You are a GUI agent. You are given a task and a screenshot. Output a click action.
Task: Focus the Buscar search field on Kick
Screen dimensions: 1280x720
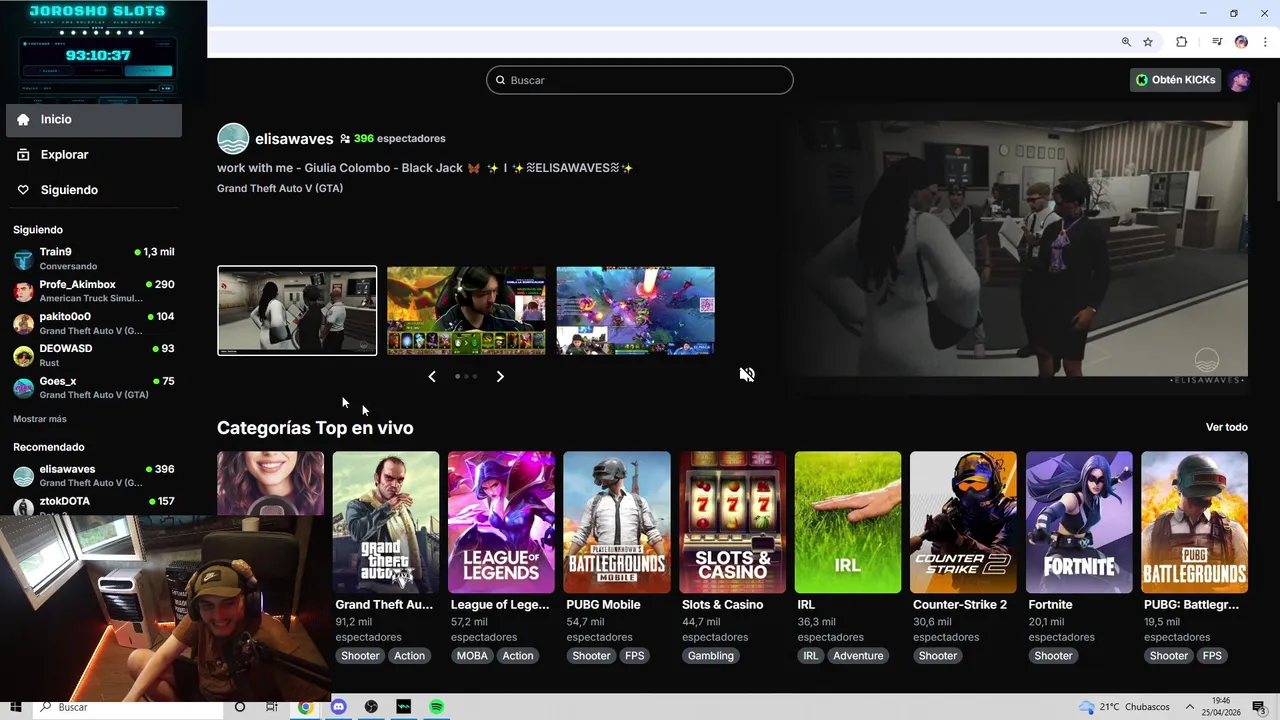tap(640, 80)
